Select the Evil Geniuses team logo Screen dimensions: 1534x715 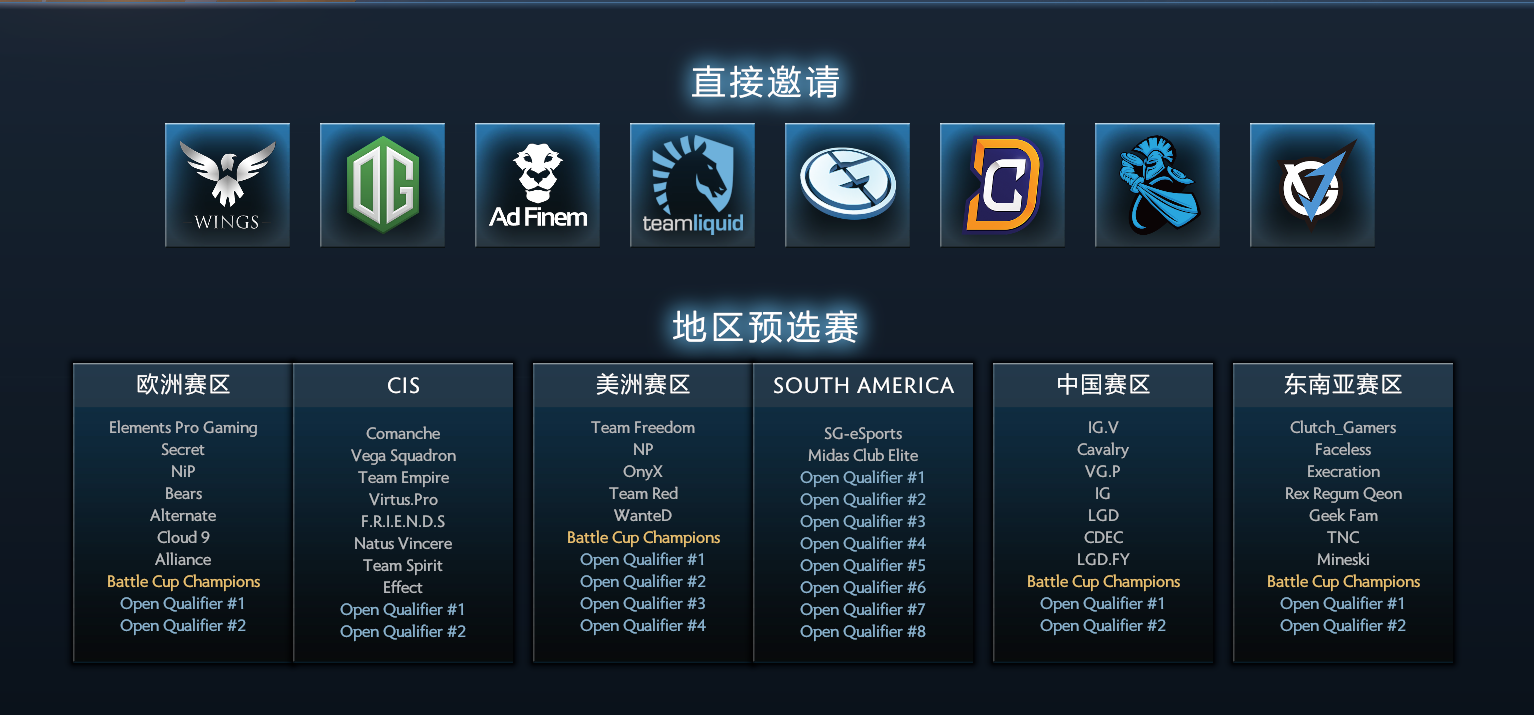(x=847, y=185)
